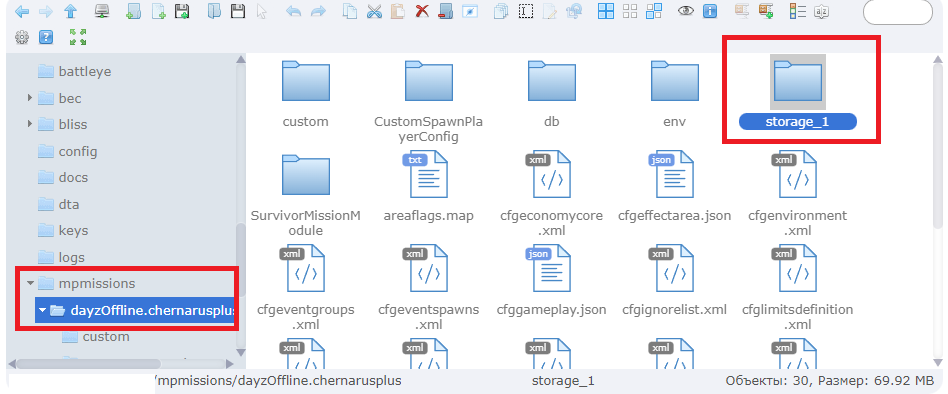The height and width of the screenshot is (394, 948).
Task: Click the tree panel scroll-up arrow
Action: click(241, 59)
